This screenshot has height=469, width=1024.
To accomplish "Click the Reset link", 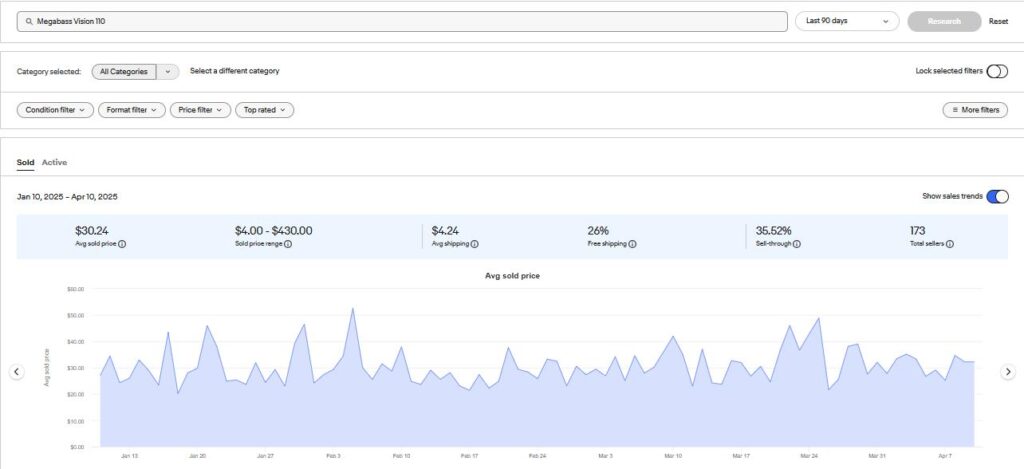I will coord(999,22).
